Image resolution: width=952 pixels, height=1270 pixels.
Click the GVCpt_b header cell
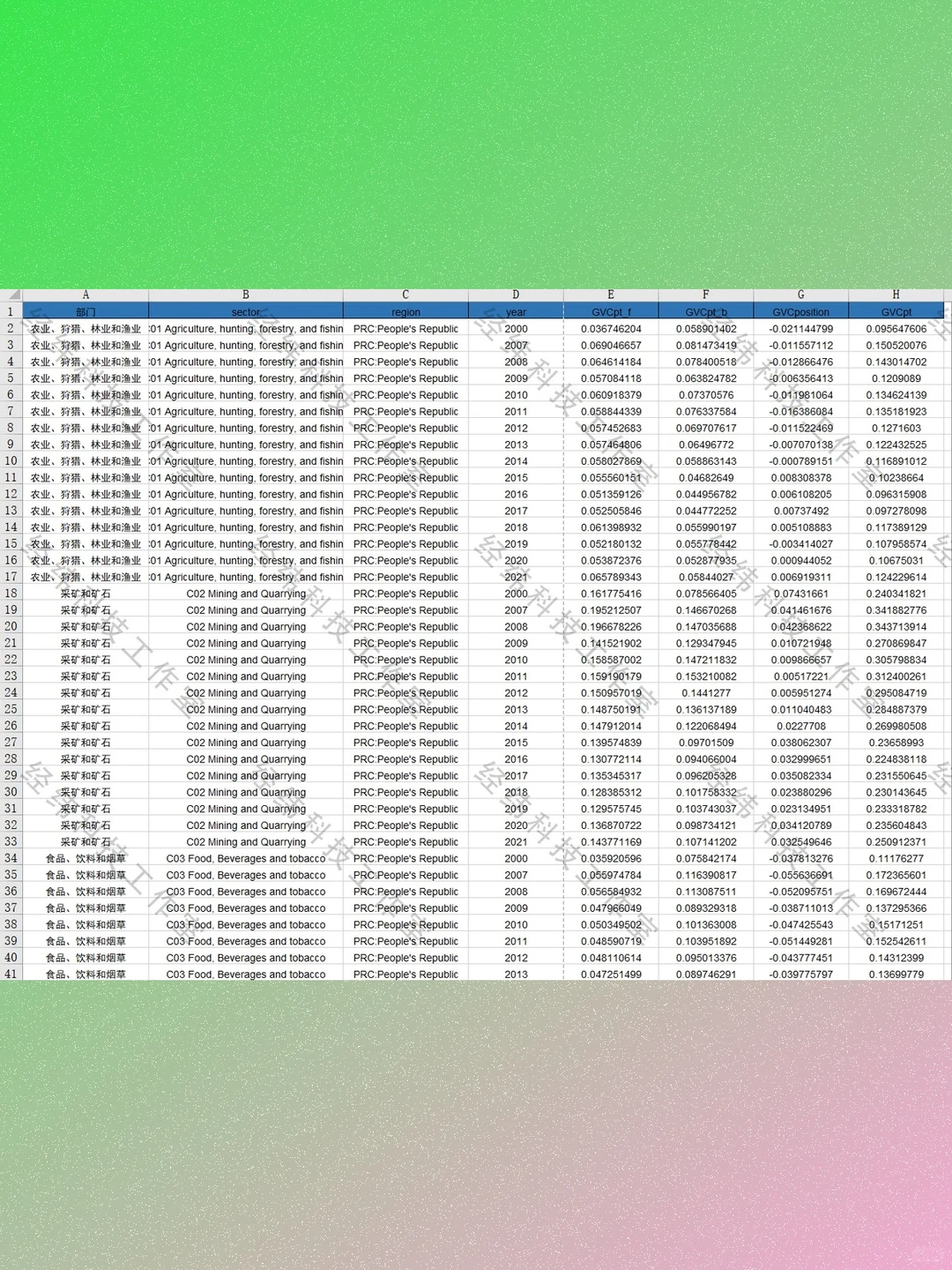pos(706,311)
